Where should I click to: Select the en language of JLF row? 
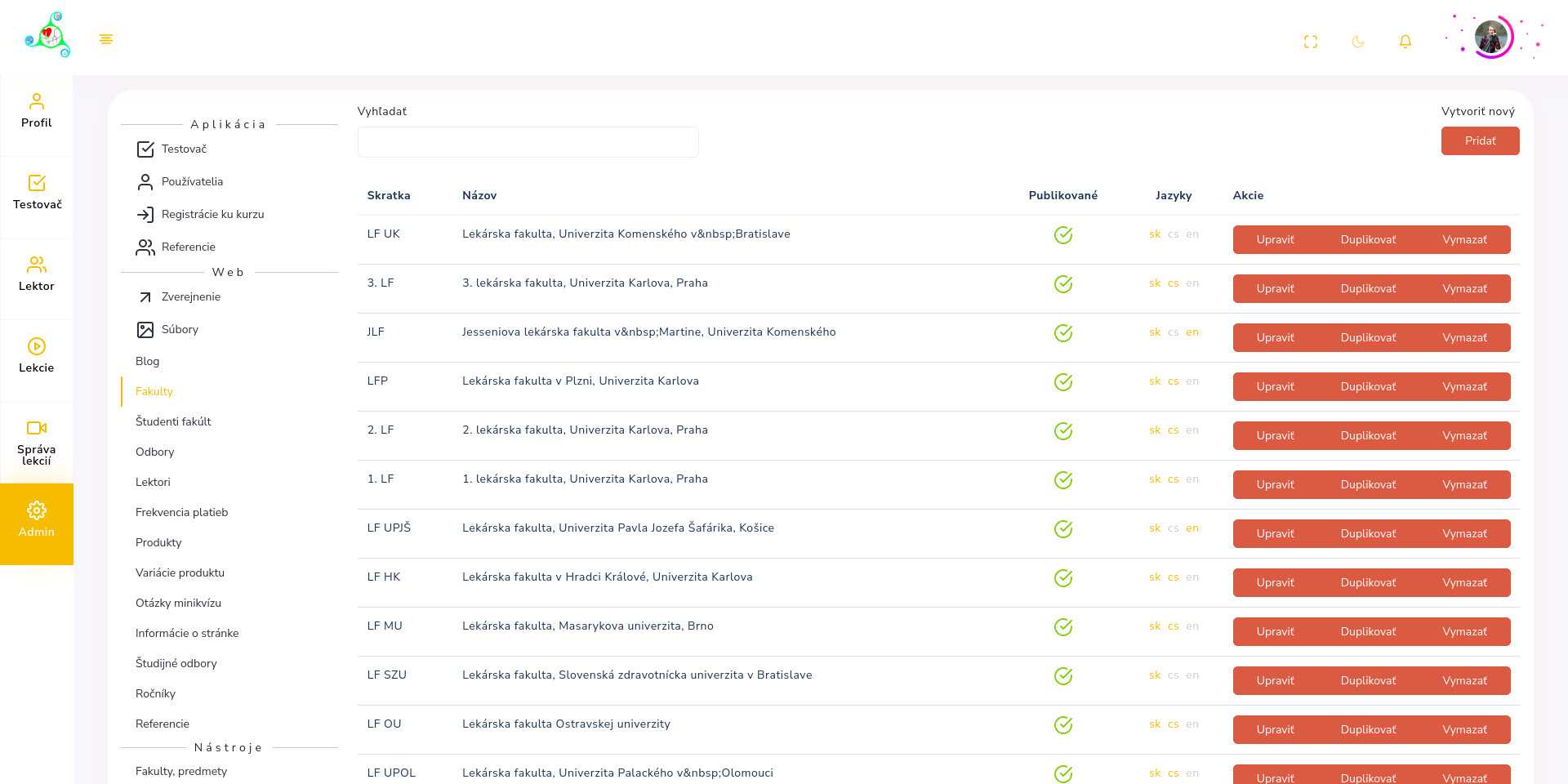1192,332
